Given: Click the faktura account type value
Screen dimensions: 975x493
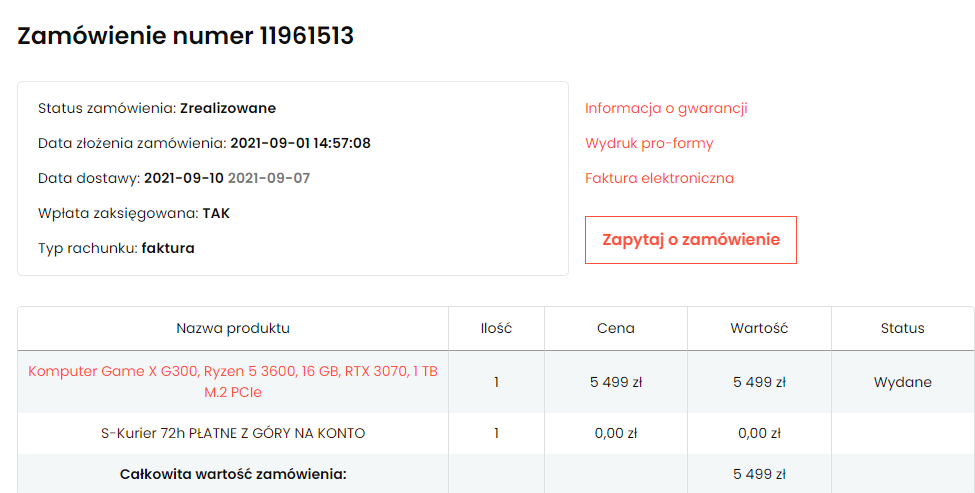Looking at the screenshot, I should click(x=168, y=248).
